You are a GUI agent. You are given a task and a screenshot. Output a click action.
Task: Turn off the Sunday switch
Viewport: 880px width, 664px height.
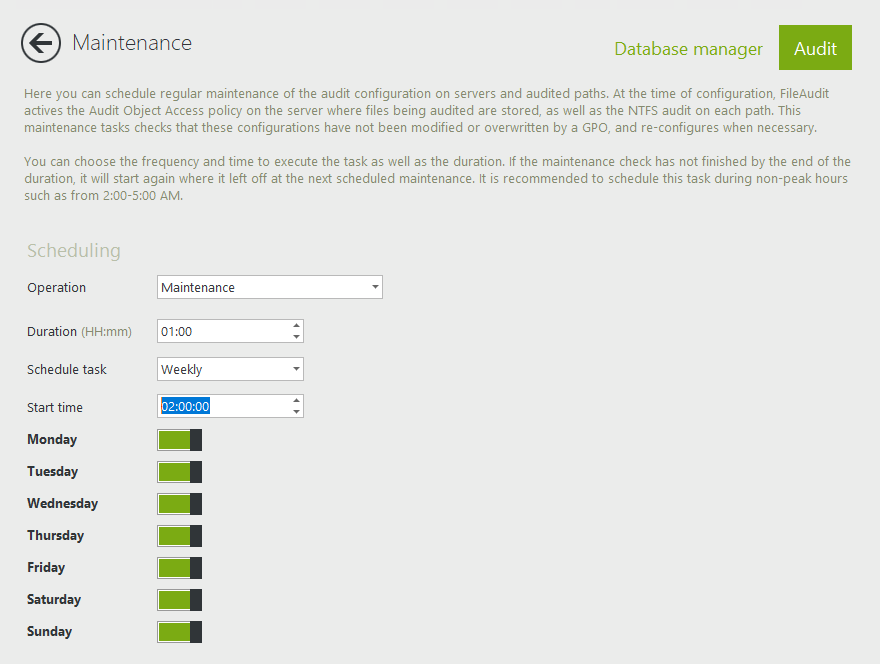[180, 632]
